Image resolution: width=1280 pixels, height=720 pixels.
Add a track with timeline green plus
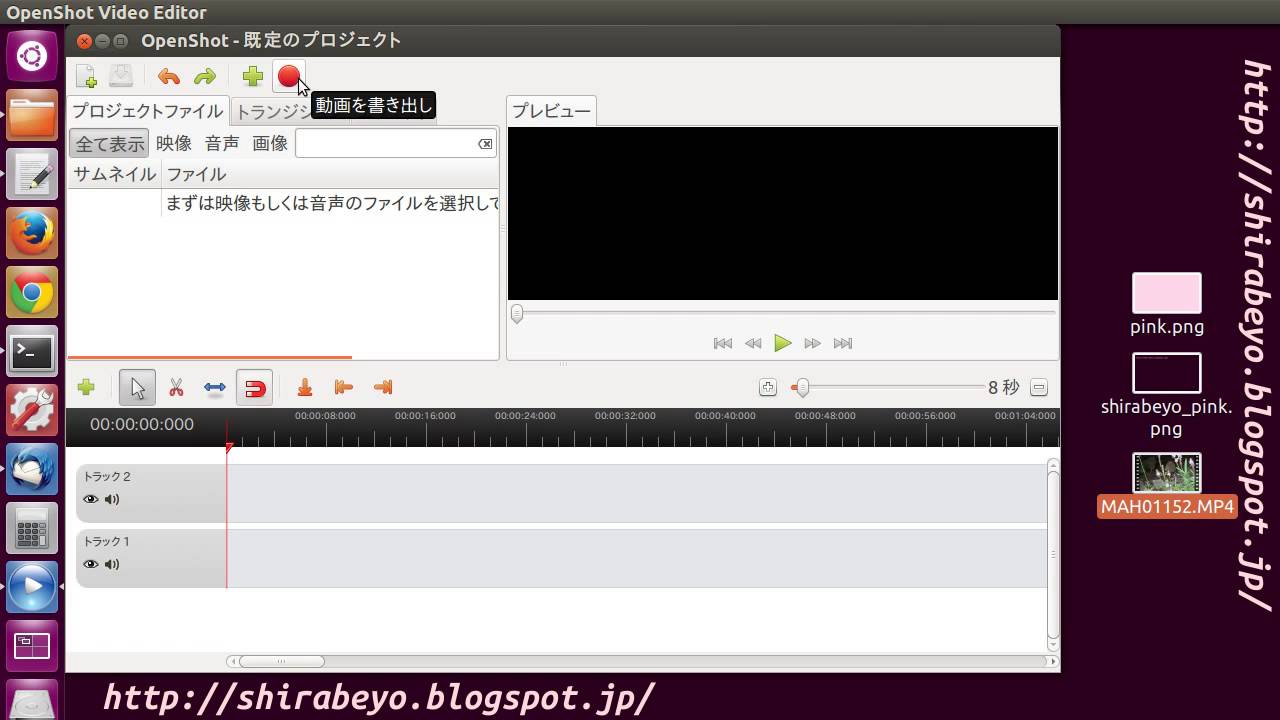coord(86,387)
